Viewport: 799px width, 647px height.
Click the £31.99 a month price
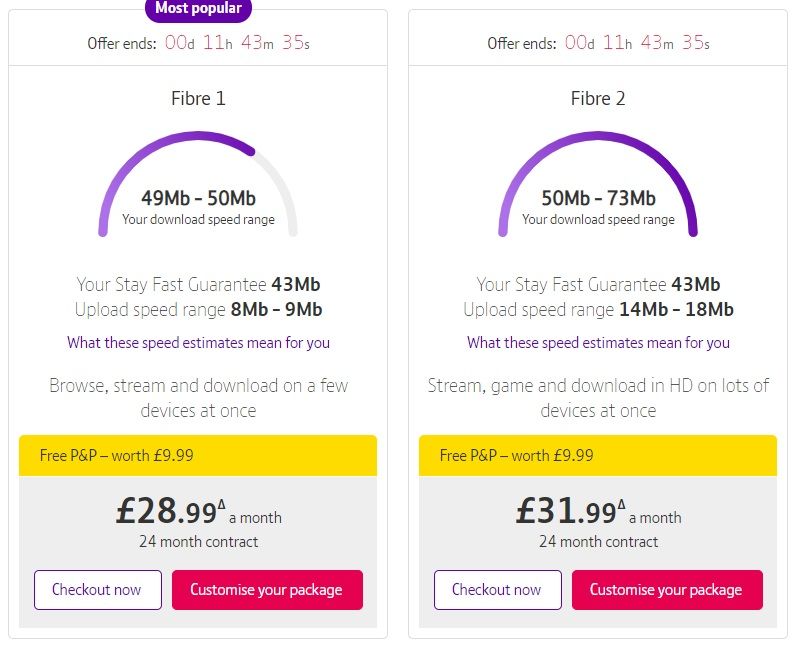pos(598,513)
